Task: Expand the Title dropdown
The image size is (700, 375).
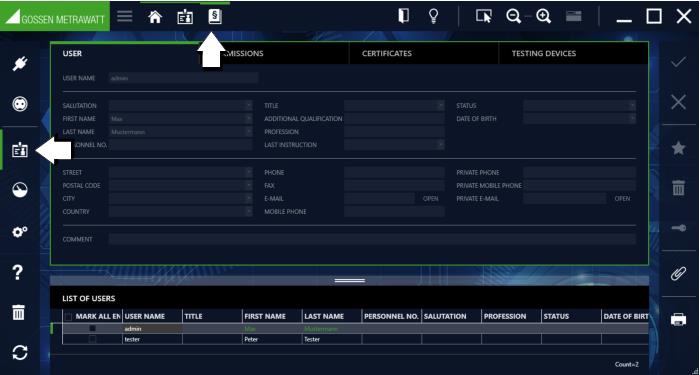Action: [441, 106]
